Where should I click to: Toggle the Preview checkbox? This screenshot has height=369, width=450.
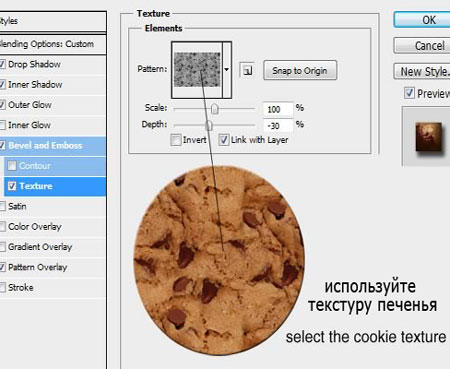[x=409, y=93]
